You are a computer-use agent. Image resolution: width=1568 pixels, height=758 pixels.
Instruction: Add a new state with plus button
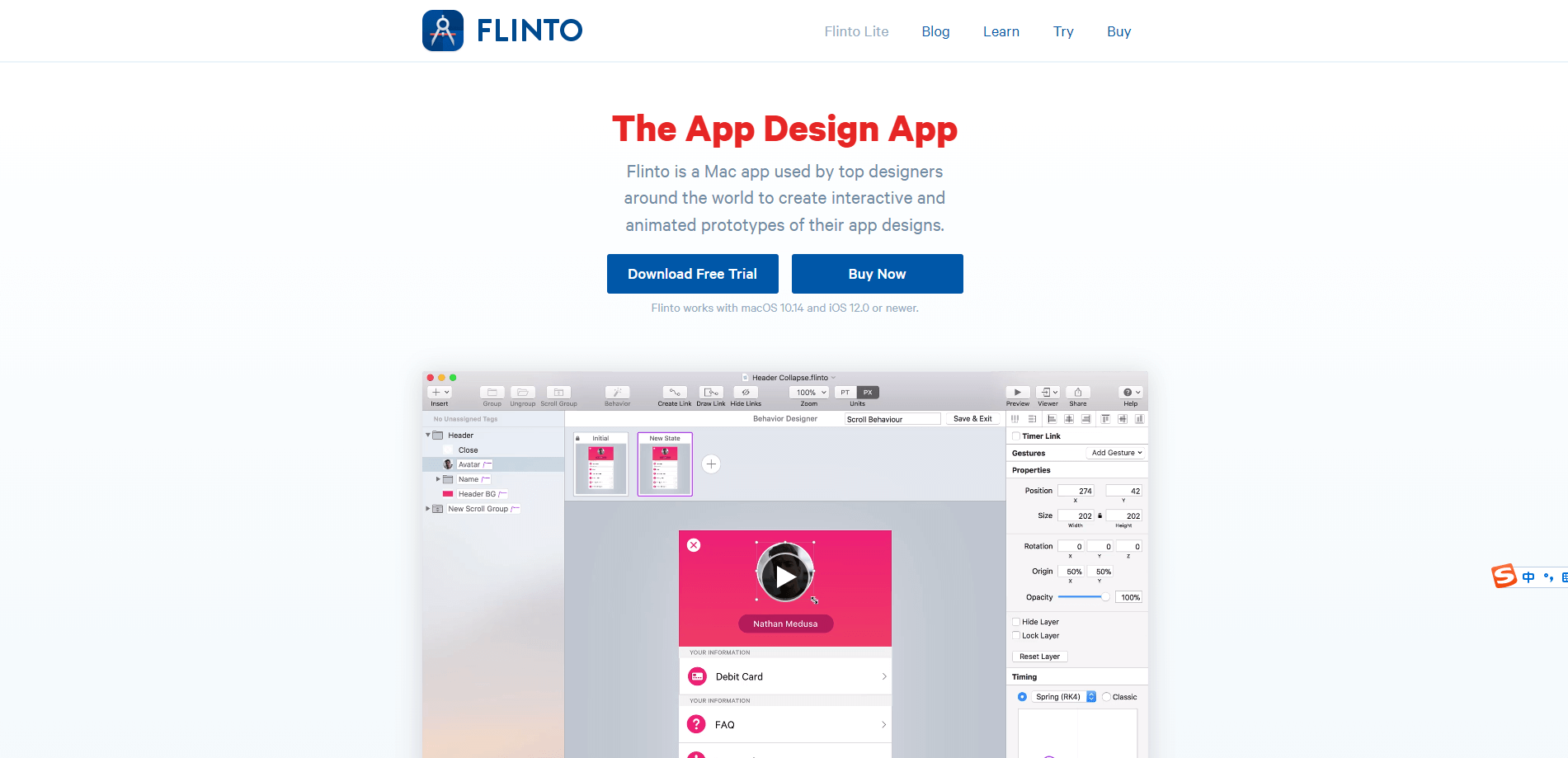tap(711, 464)
